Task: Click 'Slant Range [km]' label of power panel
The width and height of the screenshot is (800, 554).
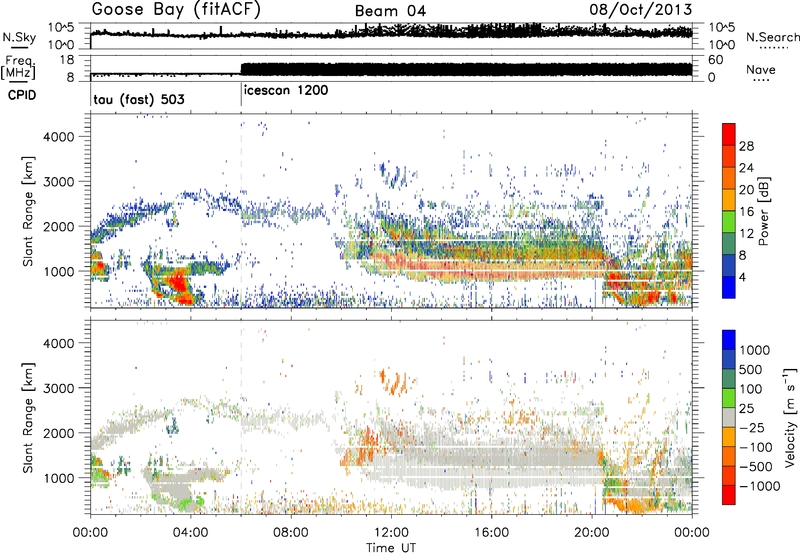Action: pyautogui.click(x=28, y=211)
